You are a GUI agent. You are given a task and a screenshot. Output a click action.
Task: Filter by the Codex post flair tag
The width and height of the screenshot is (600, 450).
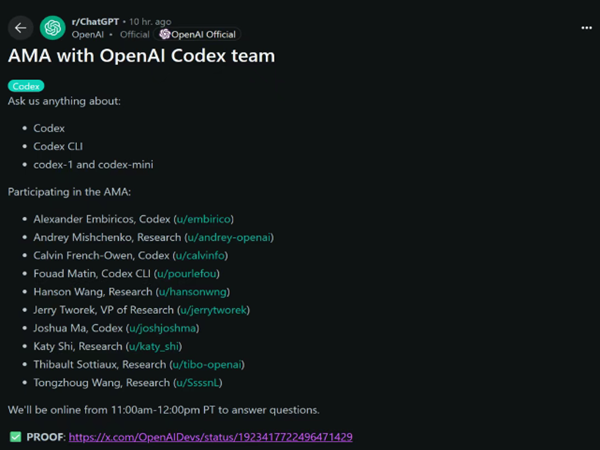click(26, 86)
